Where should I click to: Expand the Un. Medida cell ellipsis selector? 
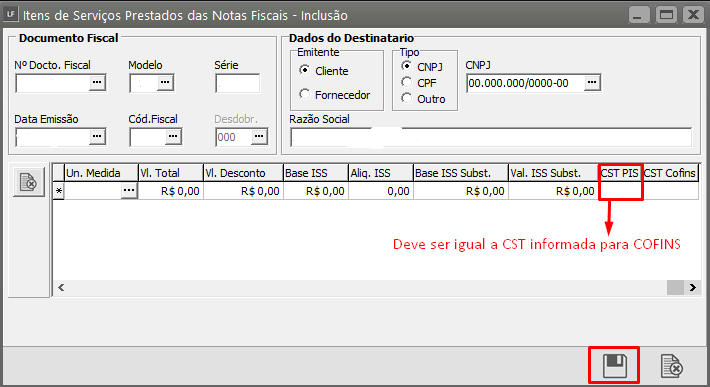129,191
